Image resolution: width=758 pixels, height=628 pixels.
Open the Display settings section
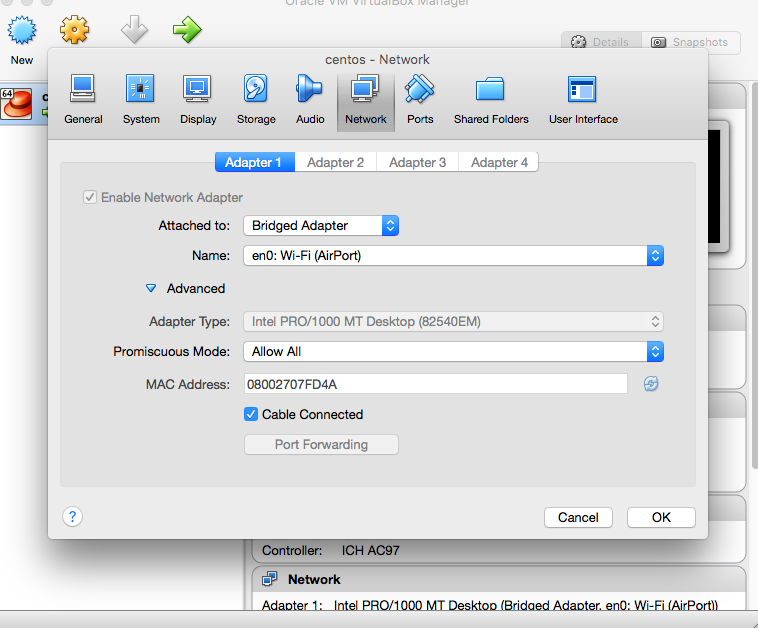[x=198, y=100]
